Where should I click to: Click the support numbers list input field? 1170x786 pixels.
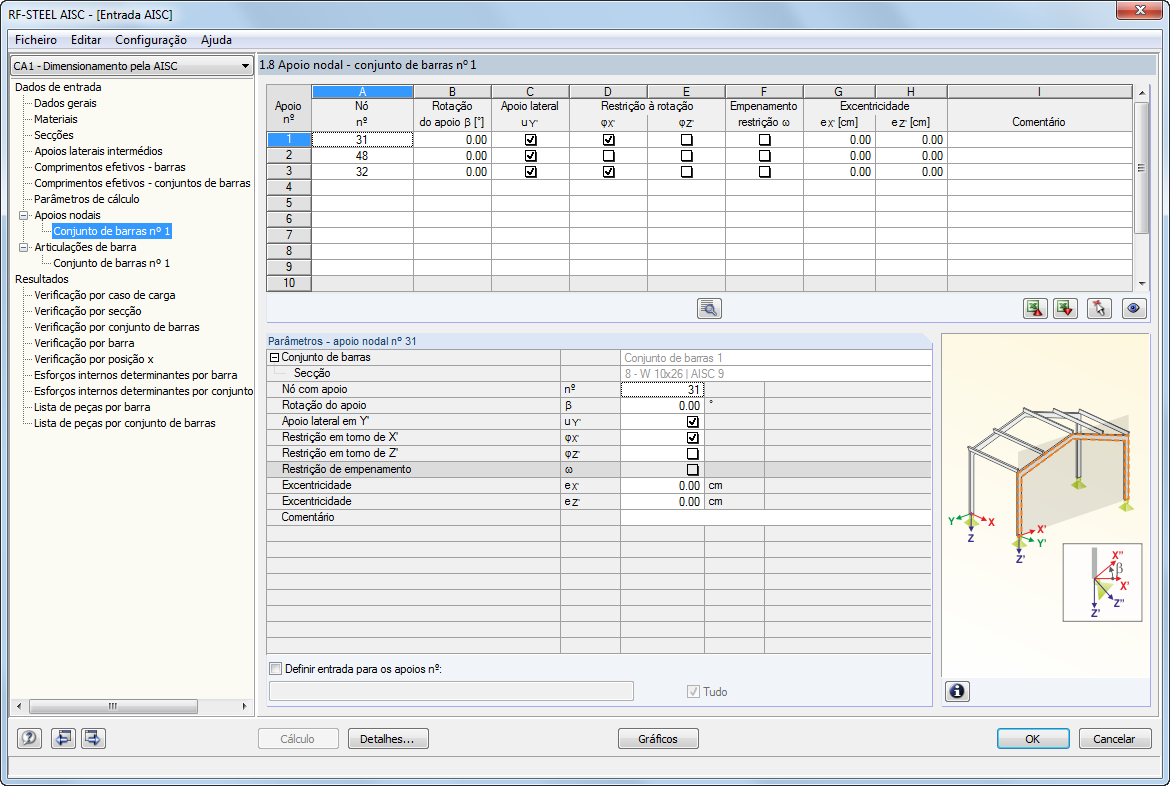451,691
